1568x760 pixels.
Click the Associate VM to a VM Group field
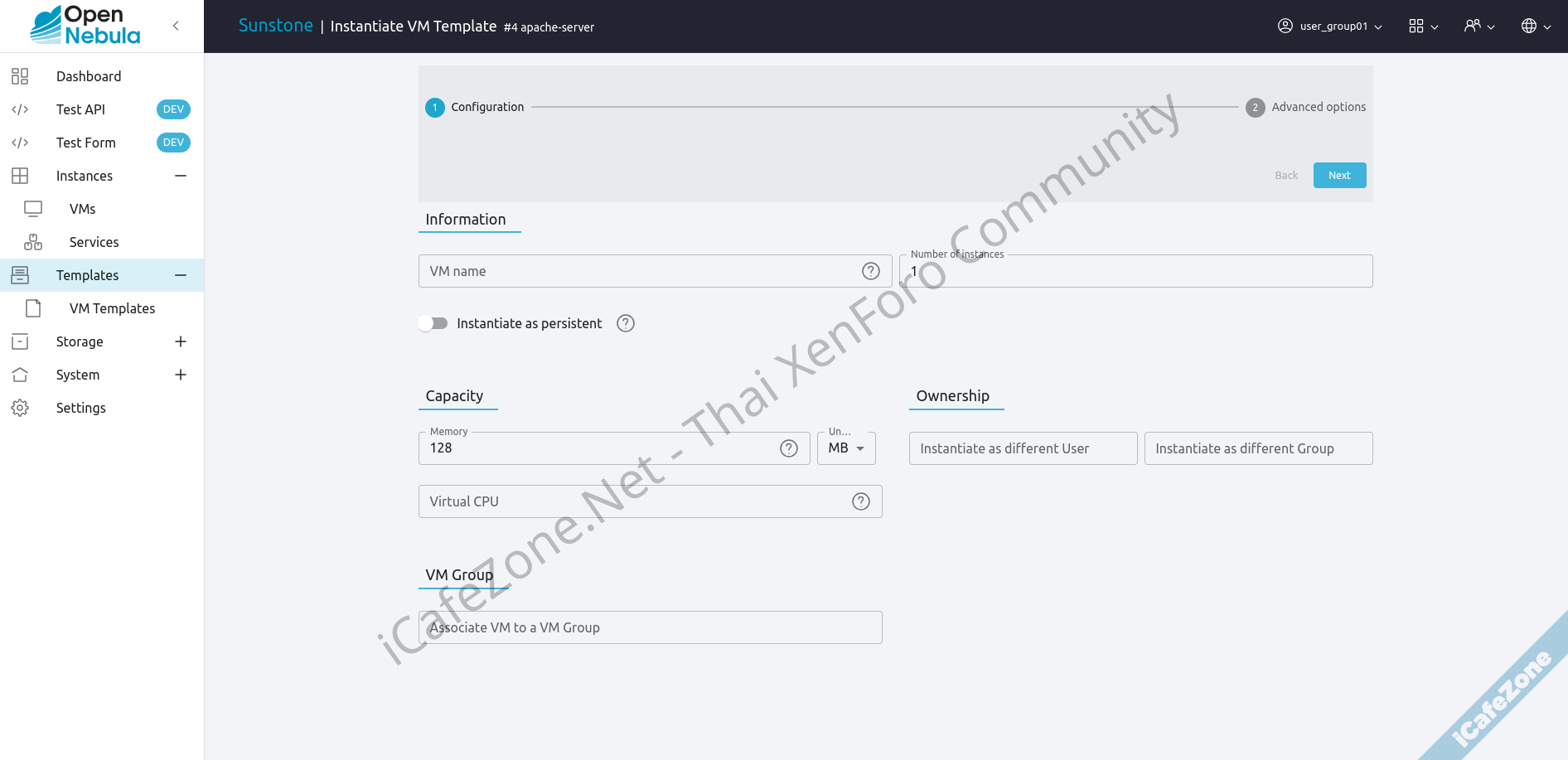point(650,627)
